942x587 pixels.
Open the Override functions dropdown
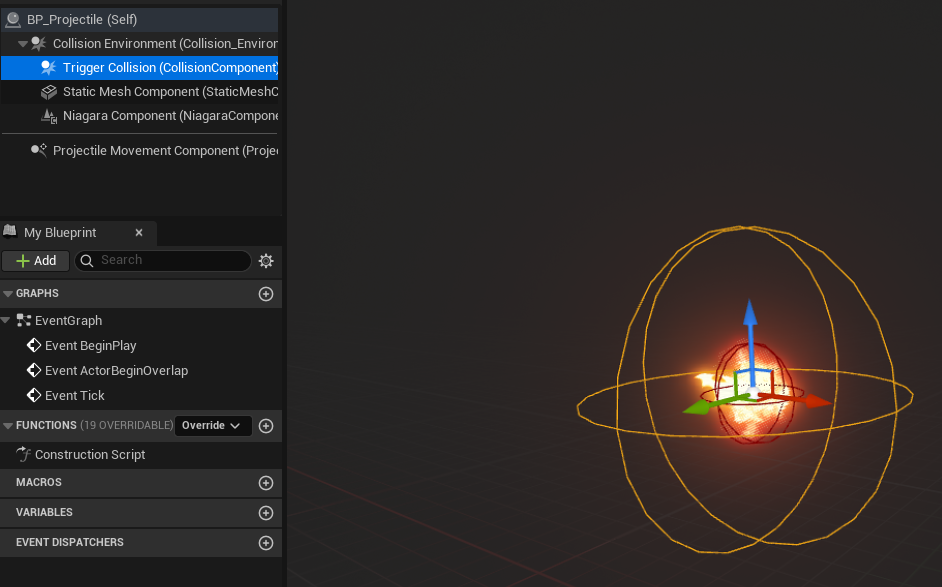[212, 425]
